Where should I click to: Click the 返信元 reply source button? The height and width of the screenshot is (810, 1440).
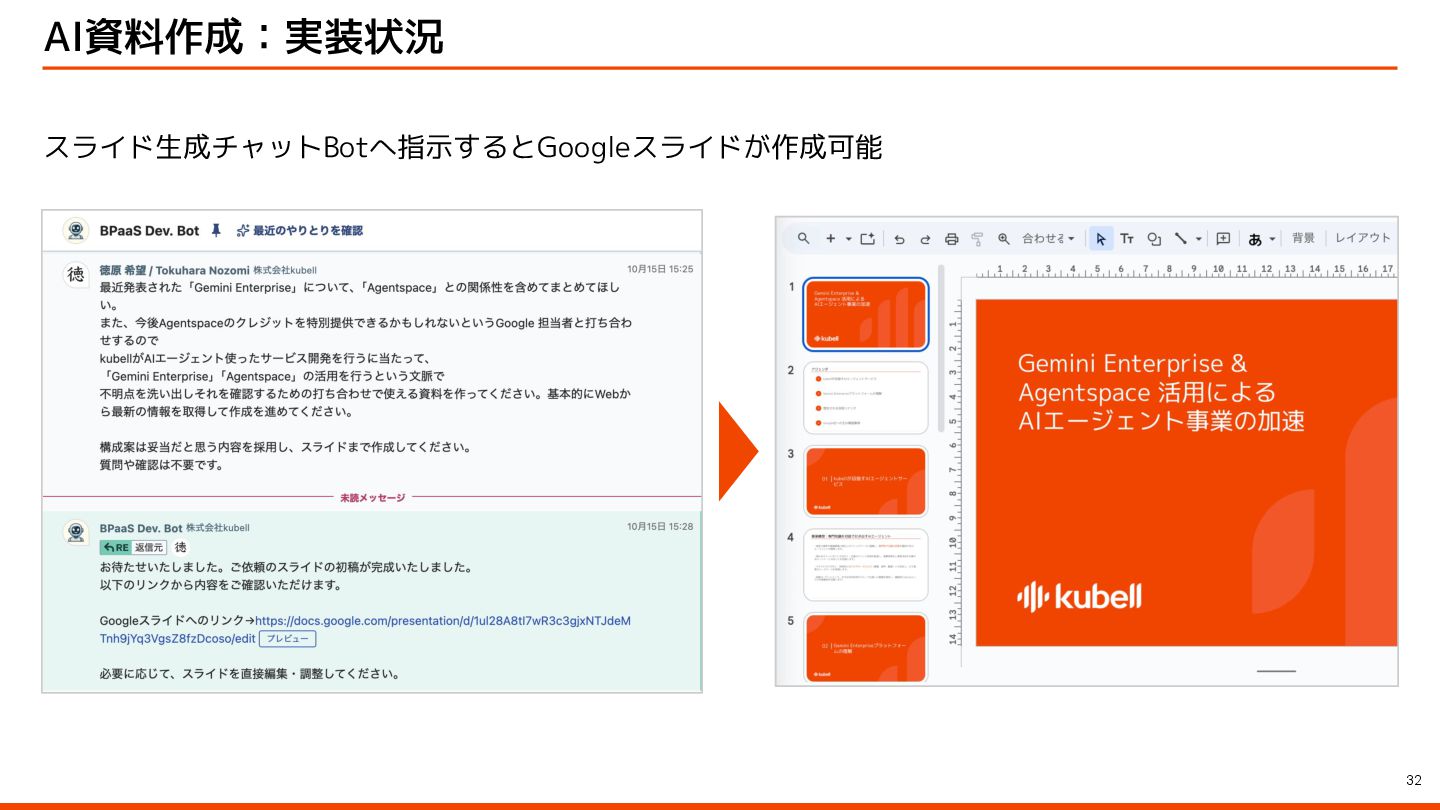149,547
